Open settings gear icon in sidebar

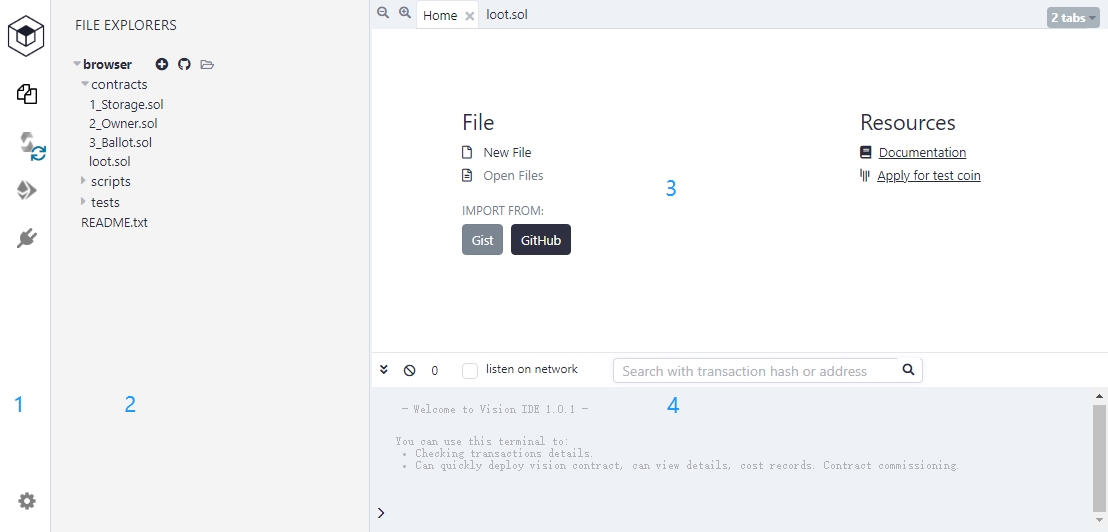[27, 501]
